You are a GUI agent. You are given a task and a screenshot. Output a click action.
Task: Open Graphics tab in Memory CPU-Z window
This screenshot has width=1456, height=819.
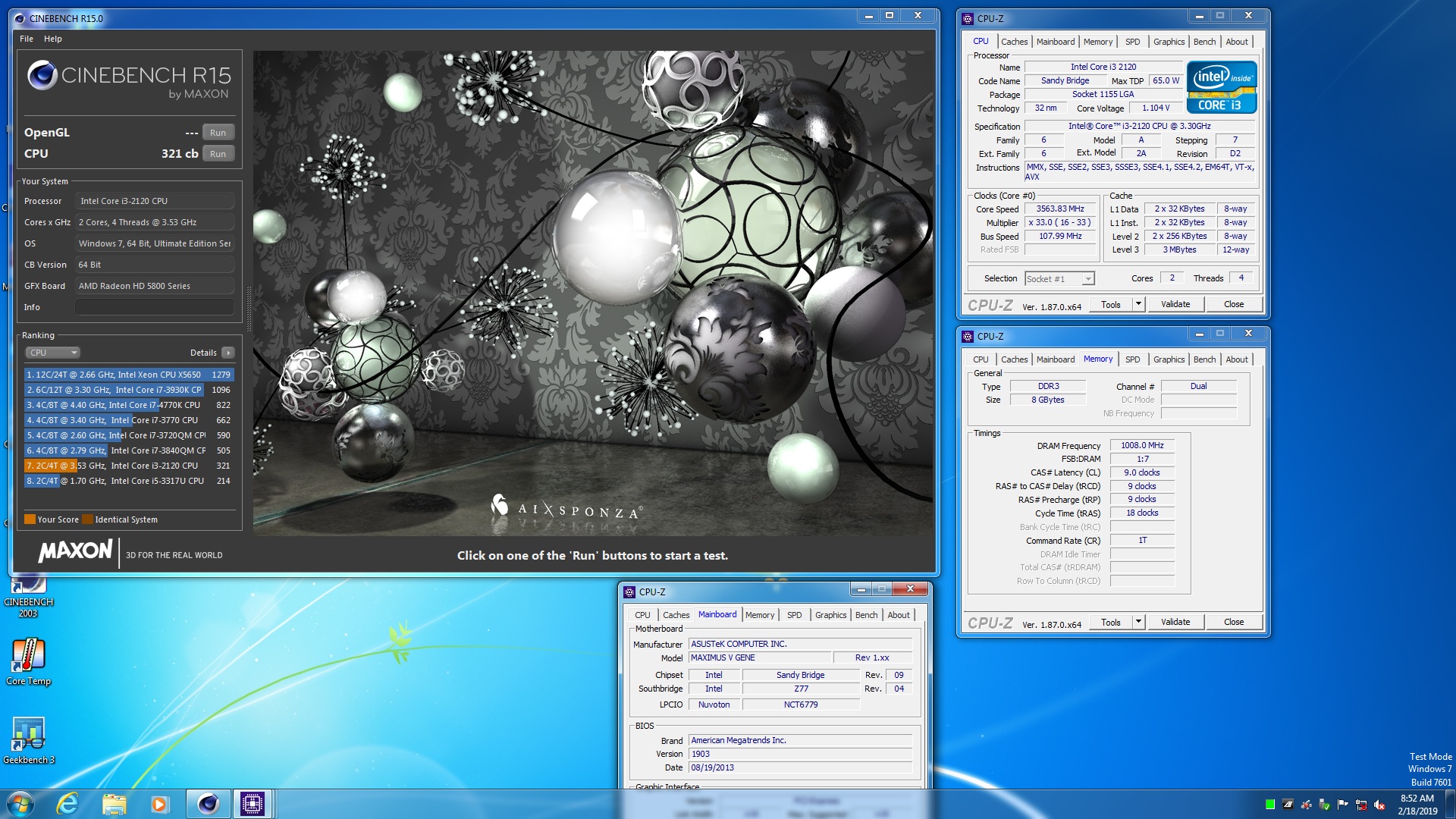[x=1169, y=359]
